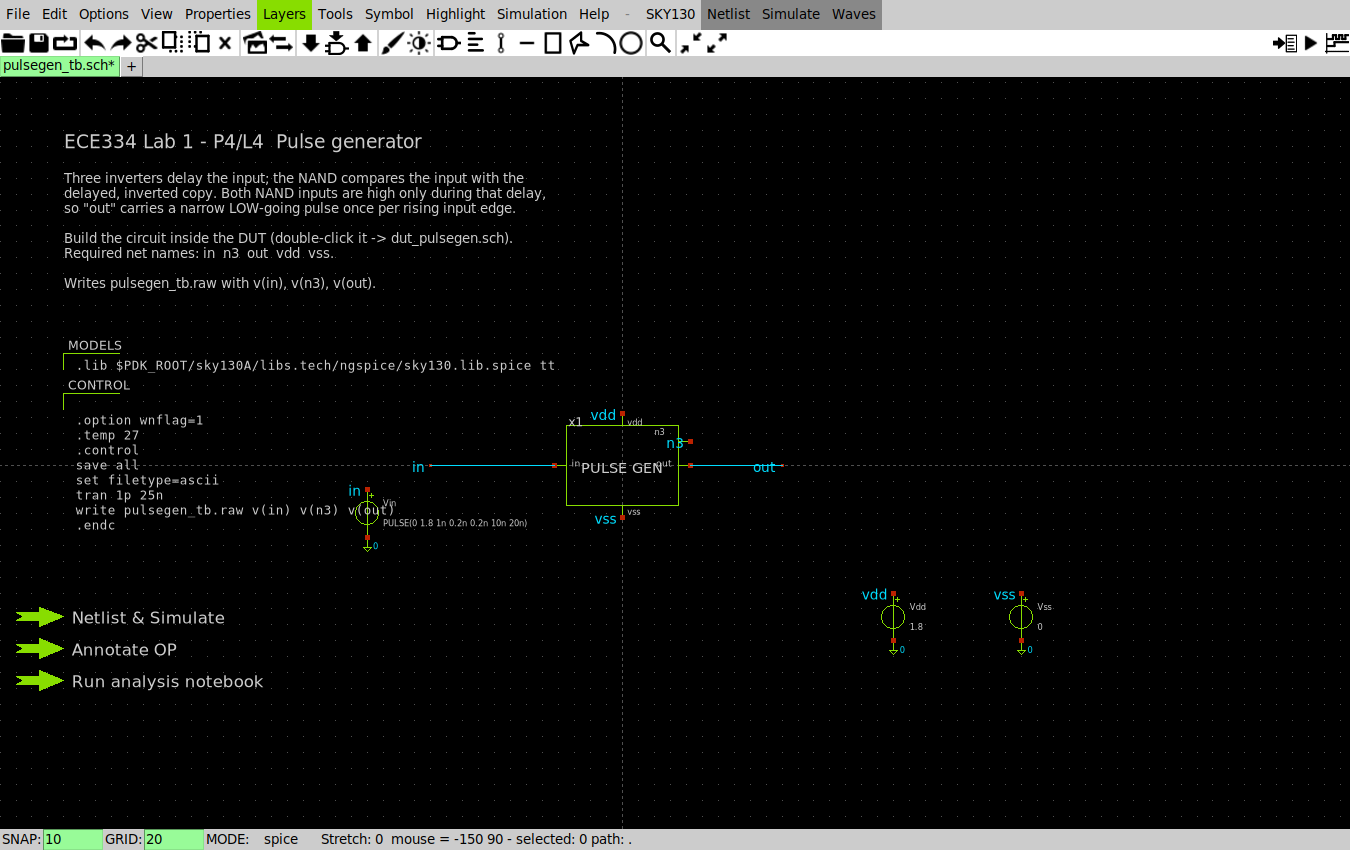Click the Search magnifier icon
Image resolution: width=1350 pixels, height=850 pixels.
[660, 43]
